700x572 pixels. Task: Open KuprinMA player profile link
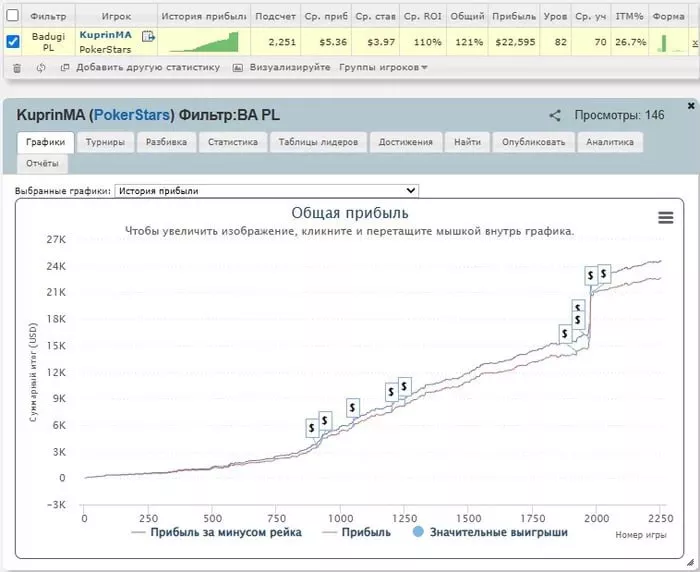tap(105, 35)
